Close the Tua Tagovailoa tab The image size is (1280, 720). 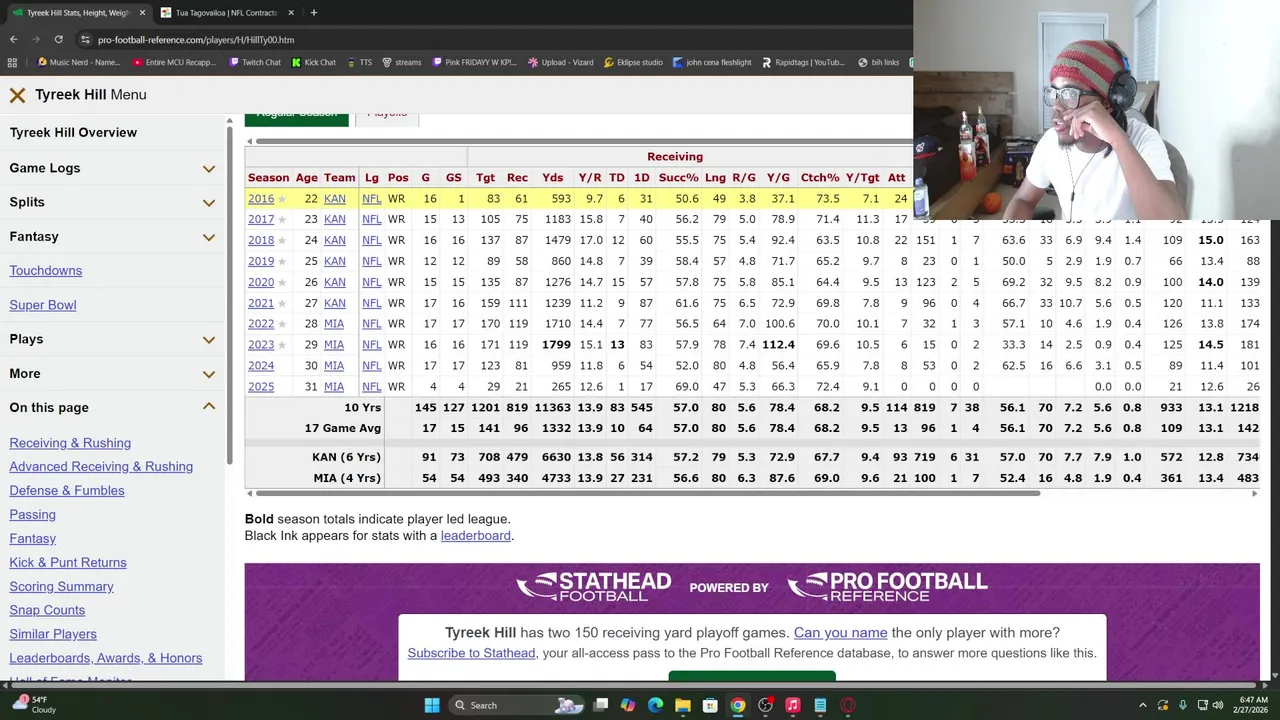click(x=291, y=12)
